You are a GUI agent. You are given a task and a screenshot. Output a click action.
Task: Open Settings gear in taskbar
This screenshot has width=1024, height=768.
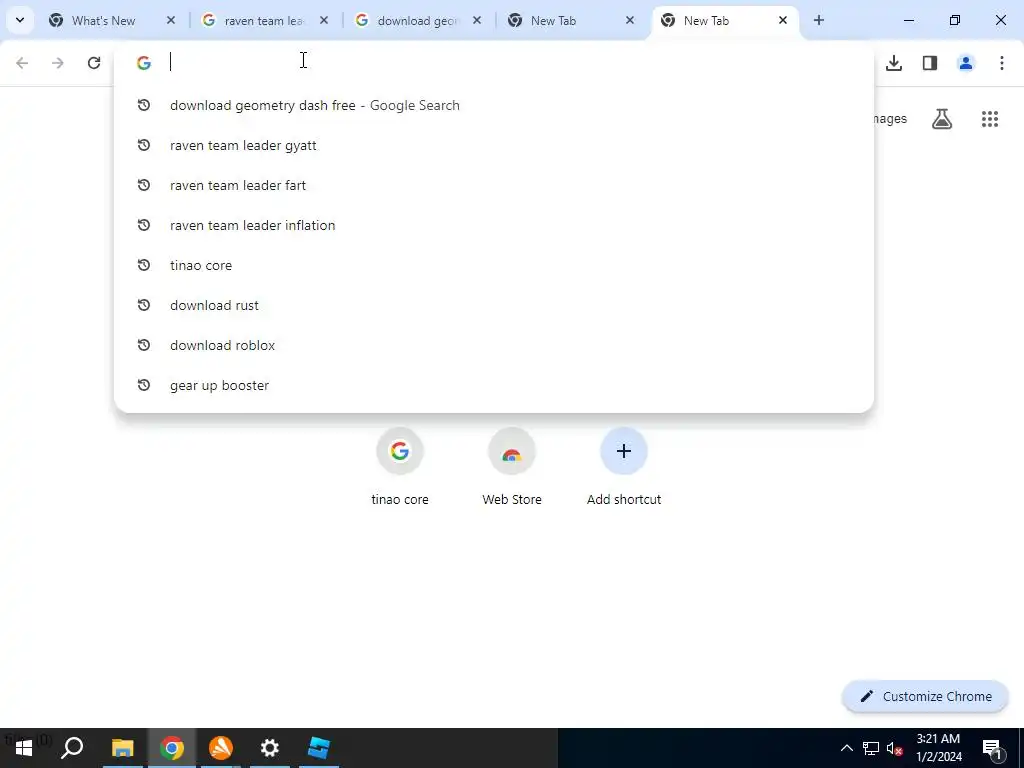pos(270,748)
